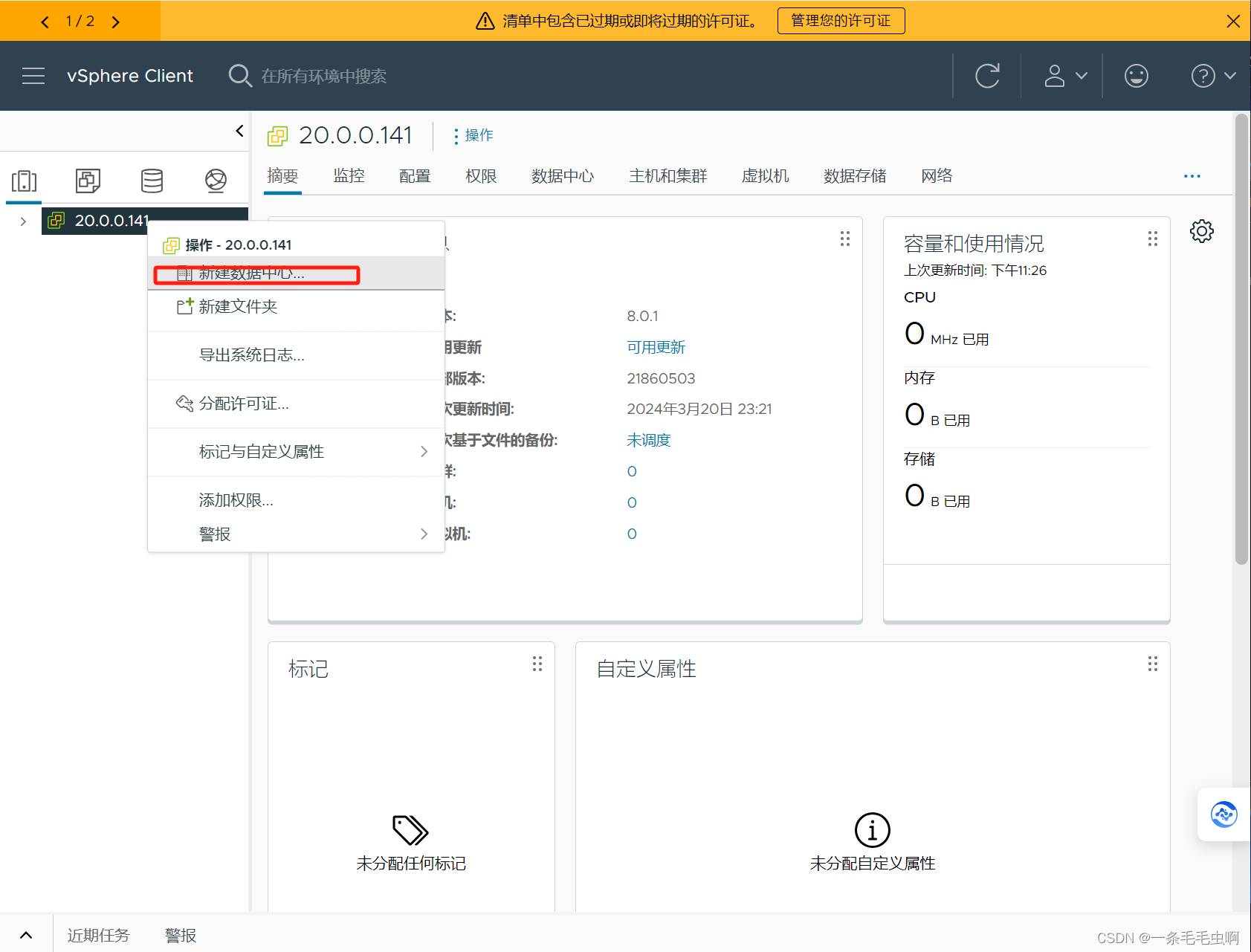This screenshot has height=952, width=1251.
Task: Switch to the 监控 tab
Action: (349, 176)
